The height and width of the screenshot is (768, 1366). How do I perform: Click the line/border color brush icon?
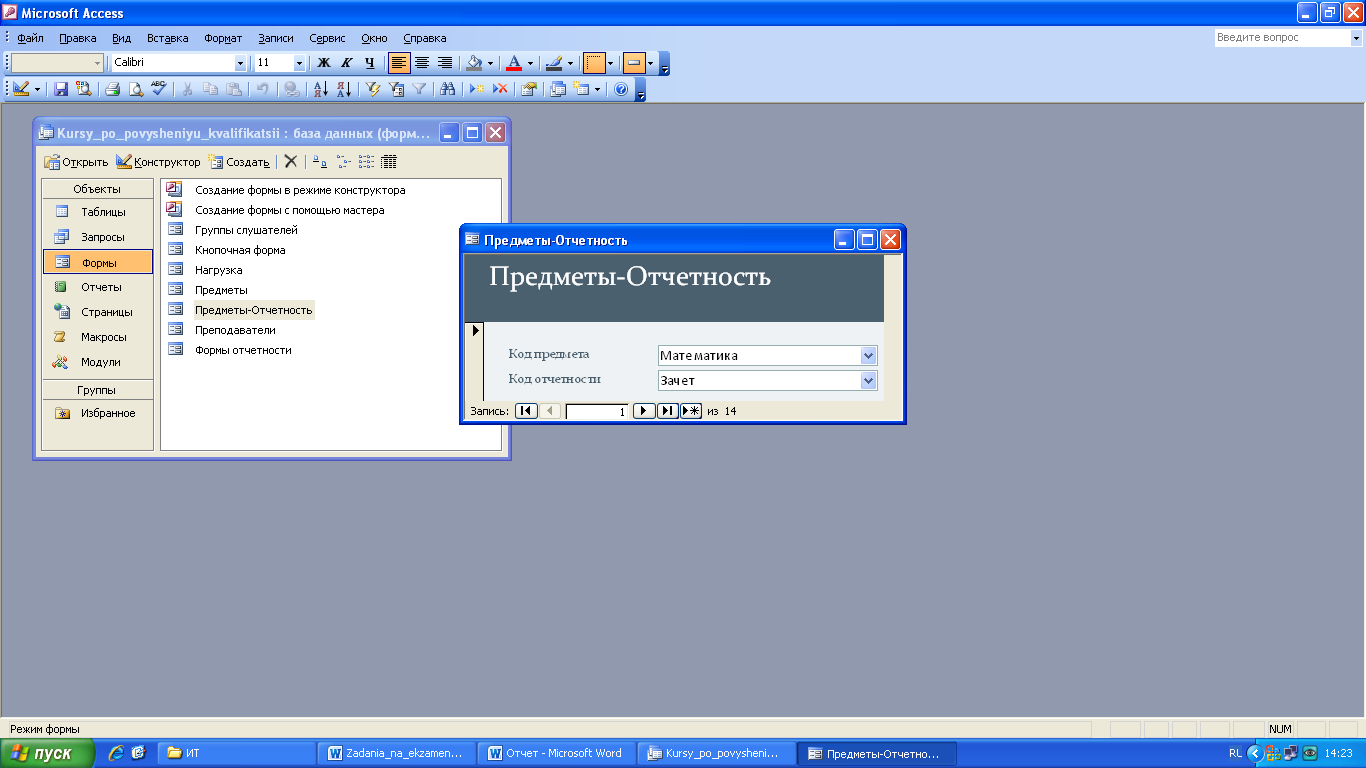tap(553, 63)
